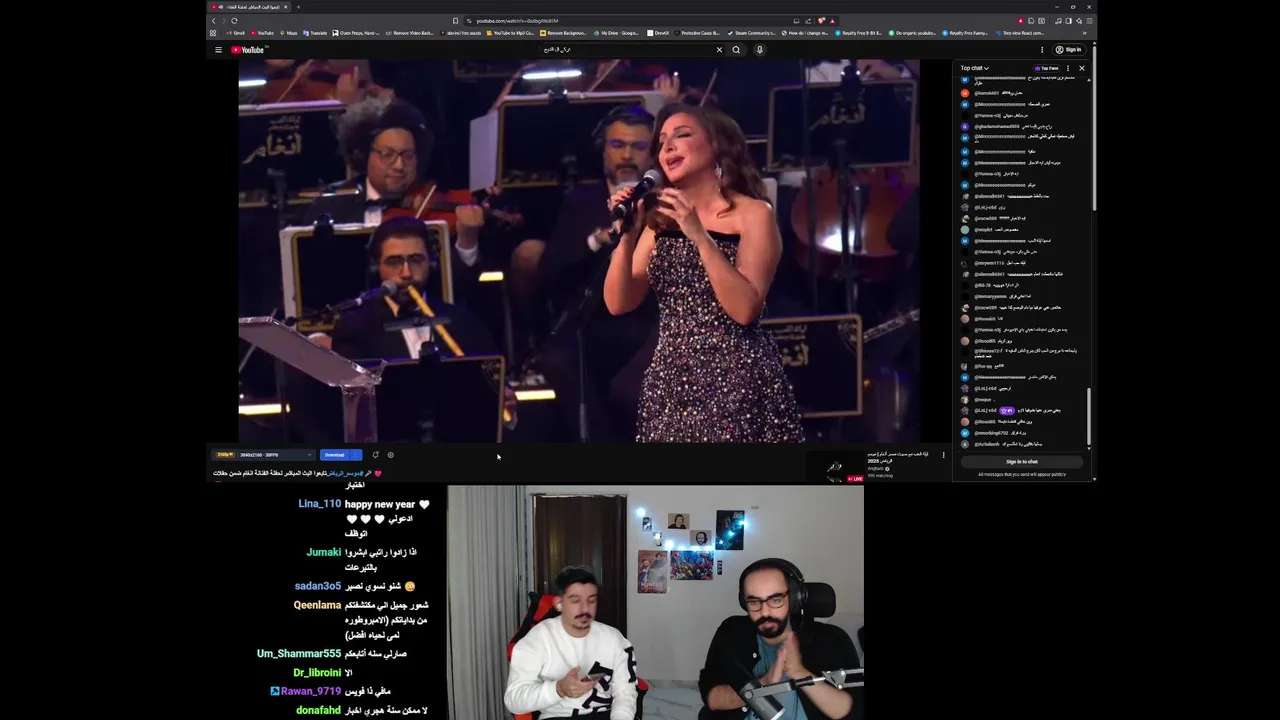Click the Dr_libroini chat username
The width and height of the screenshot is (1280, 720).
click(x=317, y=673)
